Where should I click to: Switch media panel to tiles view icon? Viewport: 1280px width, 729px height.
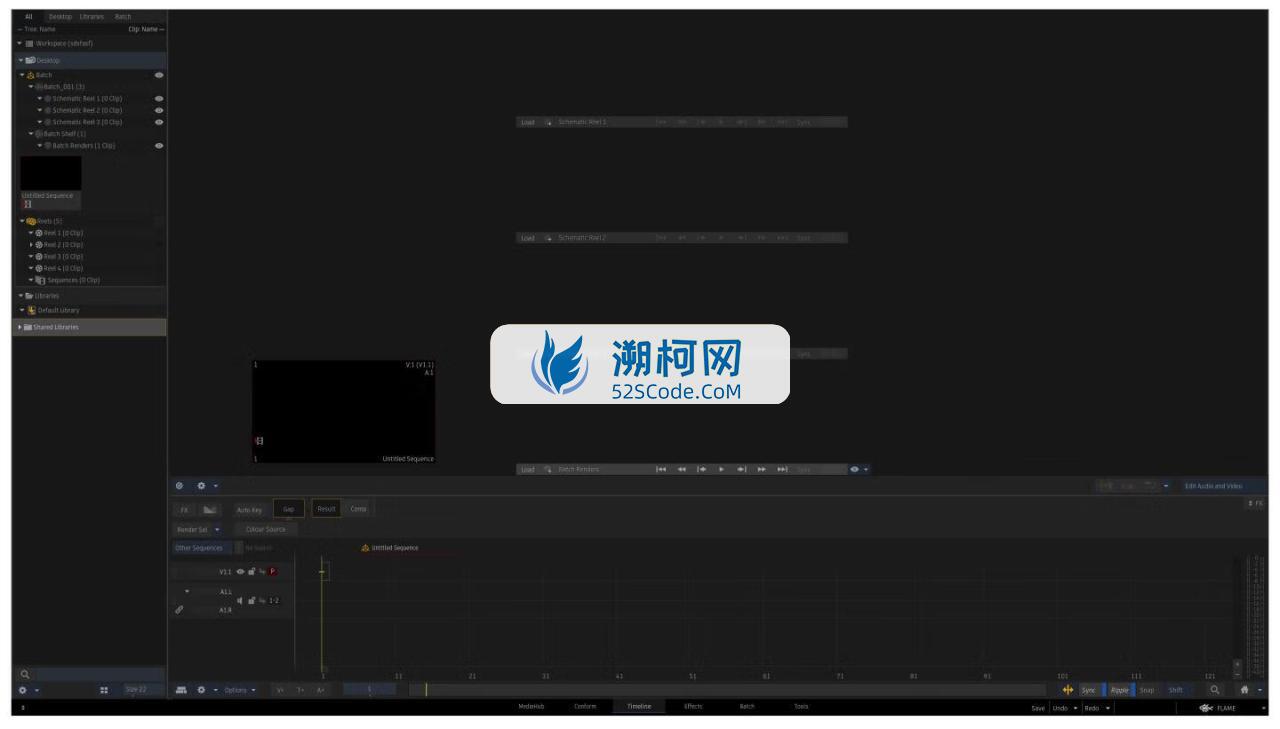coord(104,689)
